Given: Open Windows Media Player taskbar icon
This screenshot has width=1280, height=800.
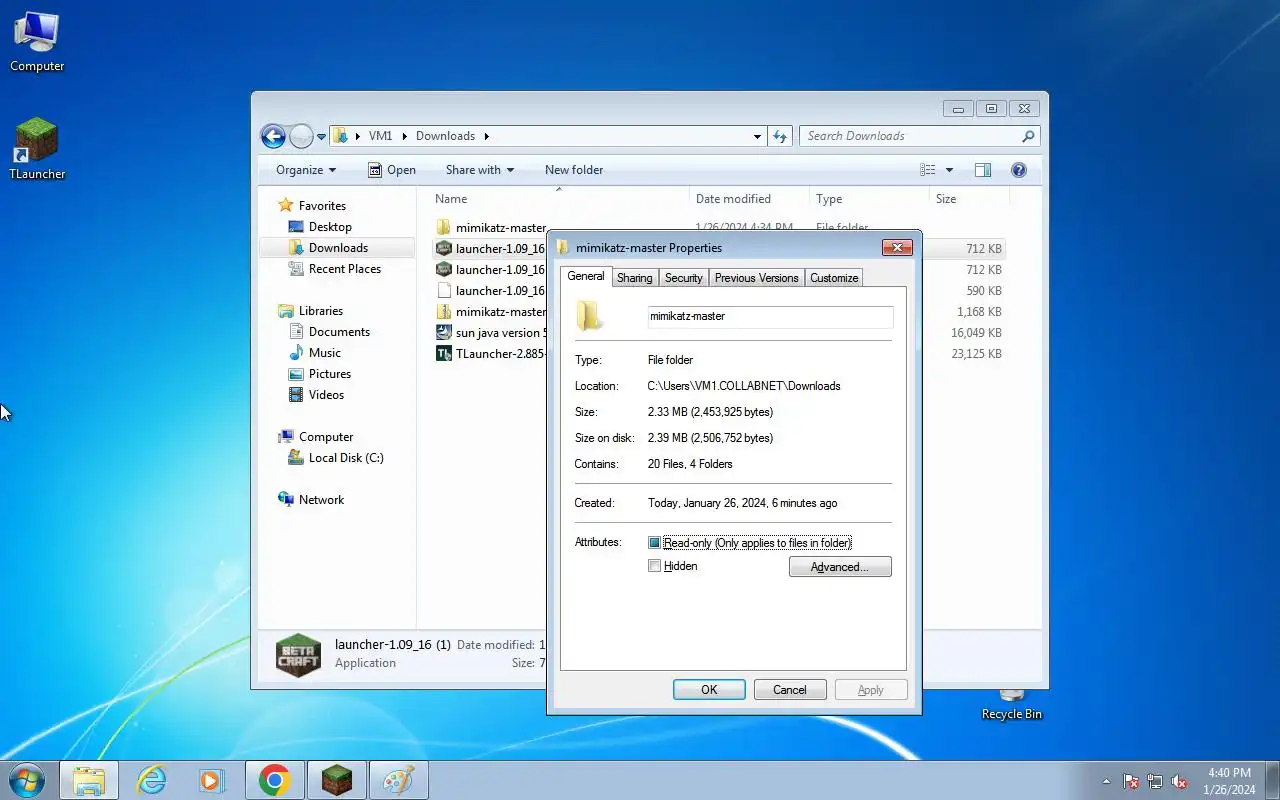Looking at the screenshot, I should [x=212, y=780].
